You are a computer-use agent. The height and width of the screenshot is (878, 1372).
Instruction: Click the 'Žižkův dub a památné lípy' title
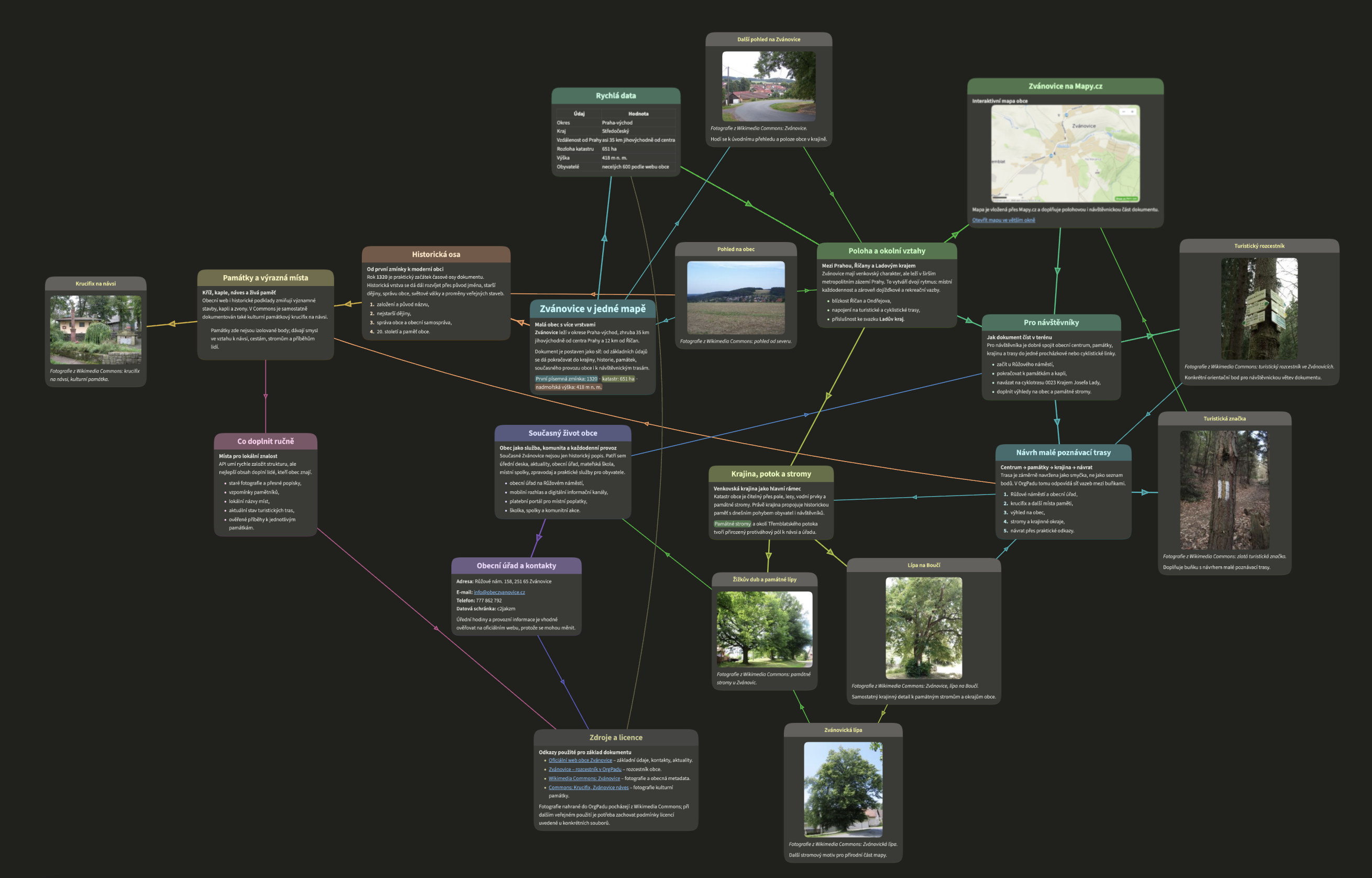click(x=765, y=580)
